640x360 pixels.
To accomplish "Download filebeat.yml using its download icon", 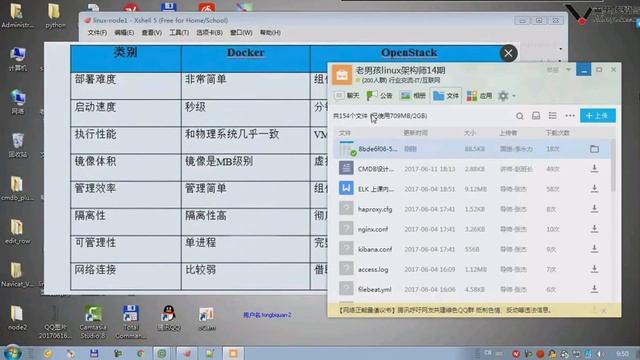I will [x=594, y=289].
